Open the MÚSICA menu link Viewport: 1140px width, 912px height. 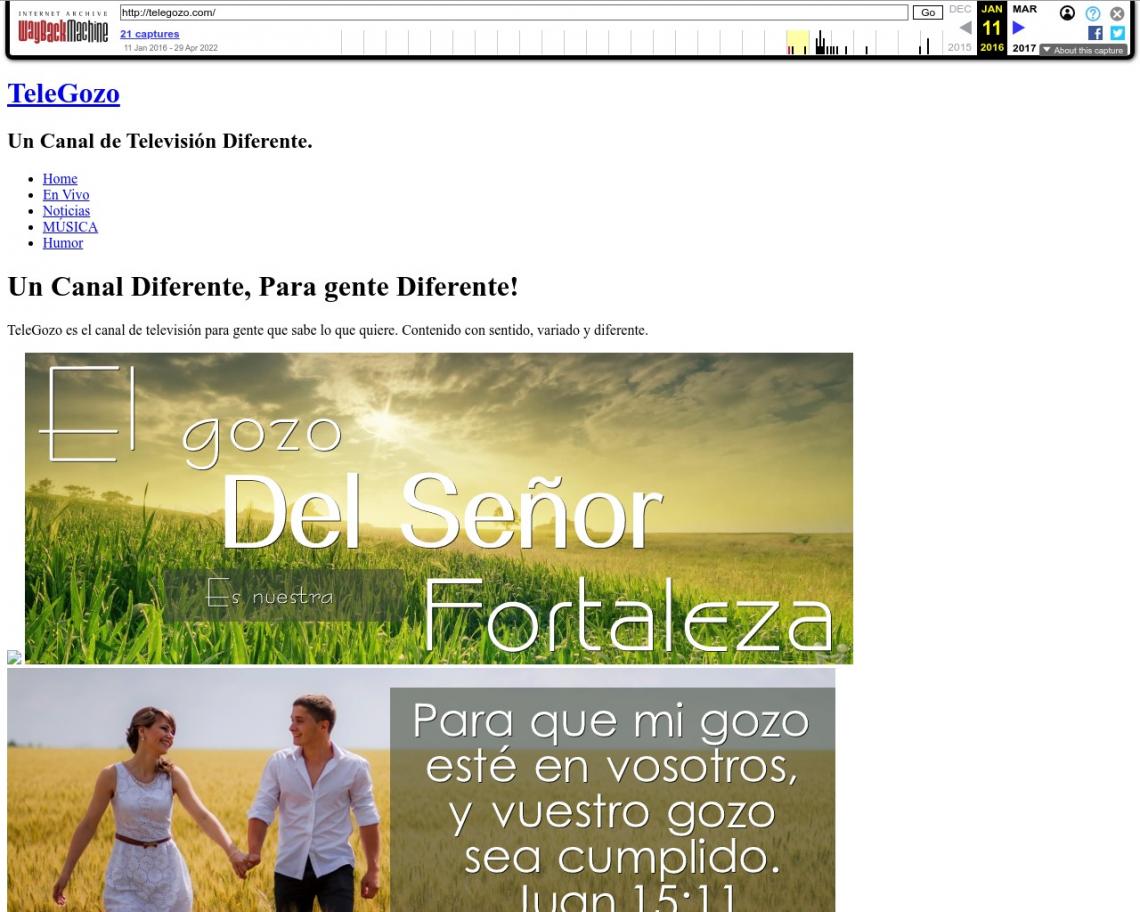coord(70,227)
